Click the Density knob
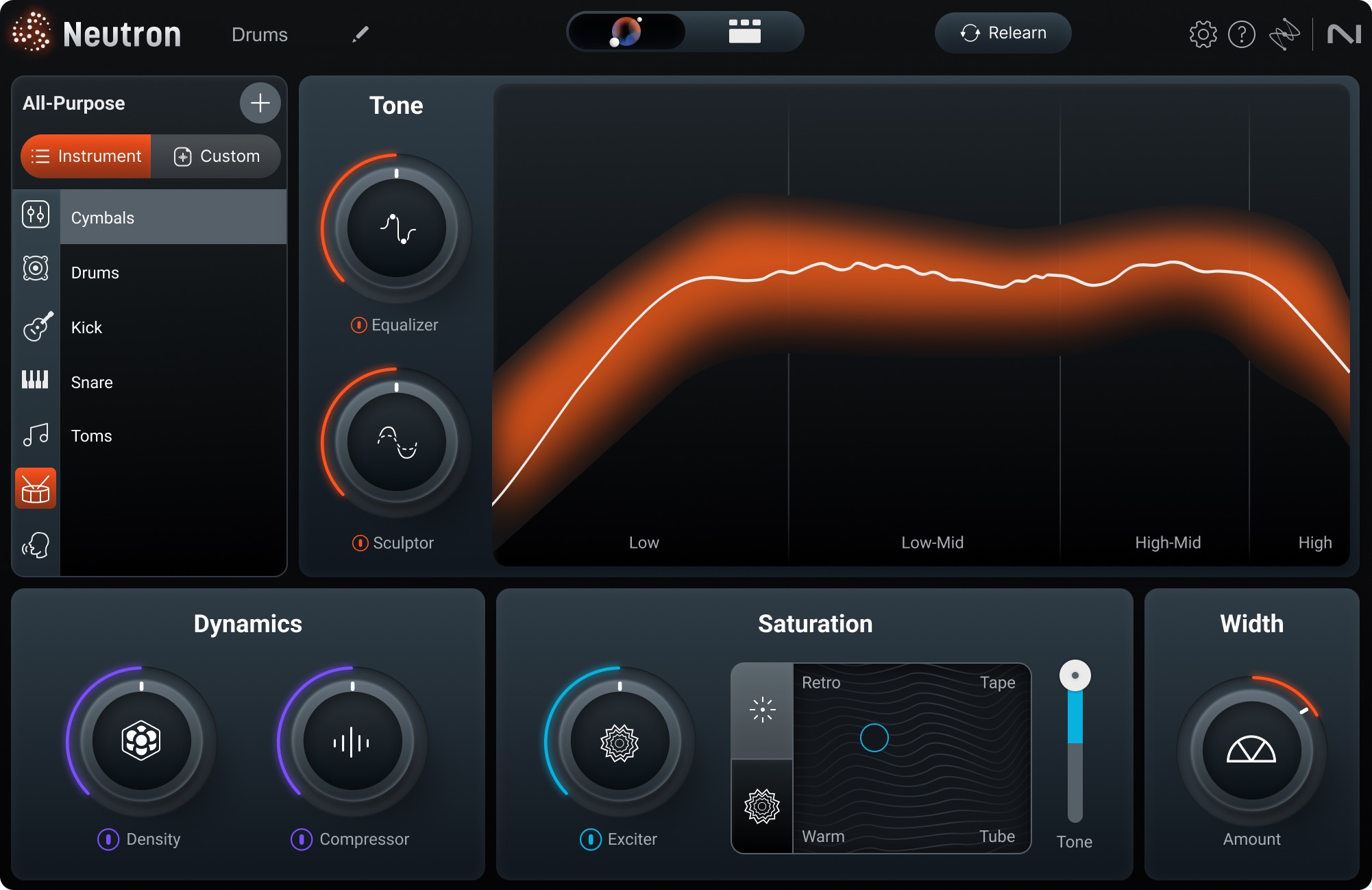 pyautogui.click(x=141, y=741)
